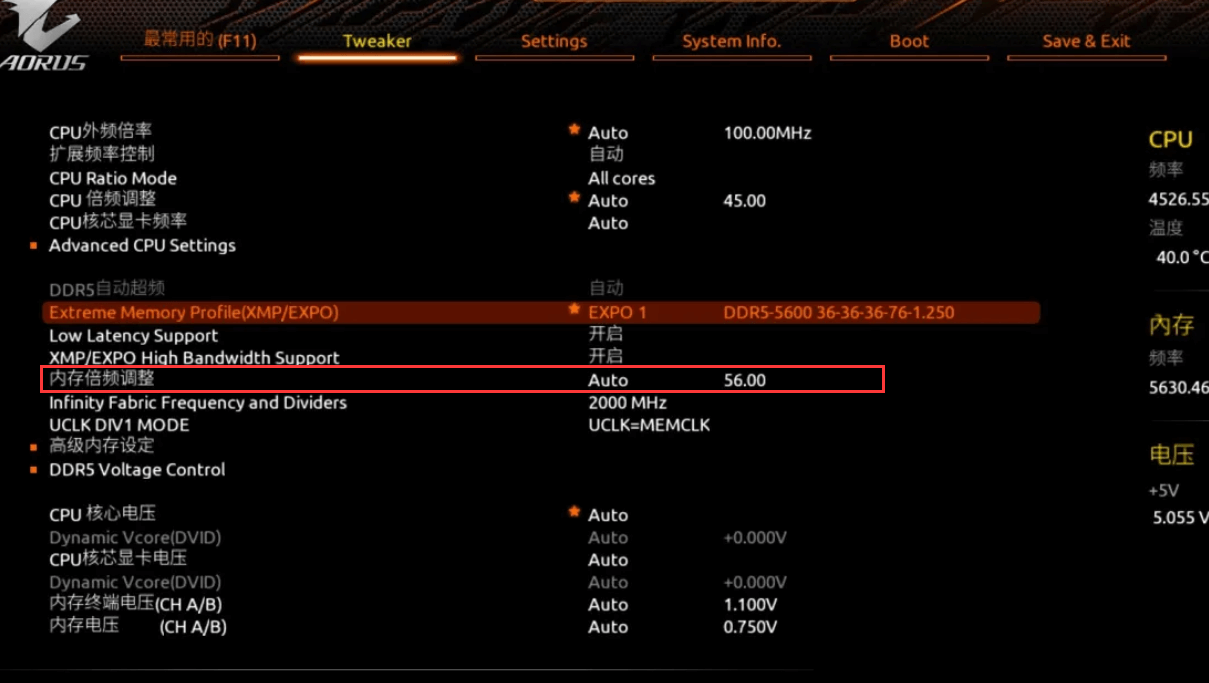Click the orange bullet before 高级内存设定

tap(34, 448)
